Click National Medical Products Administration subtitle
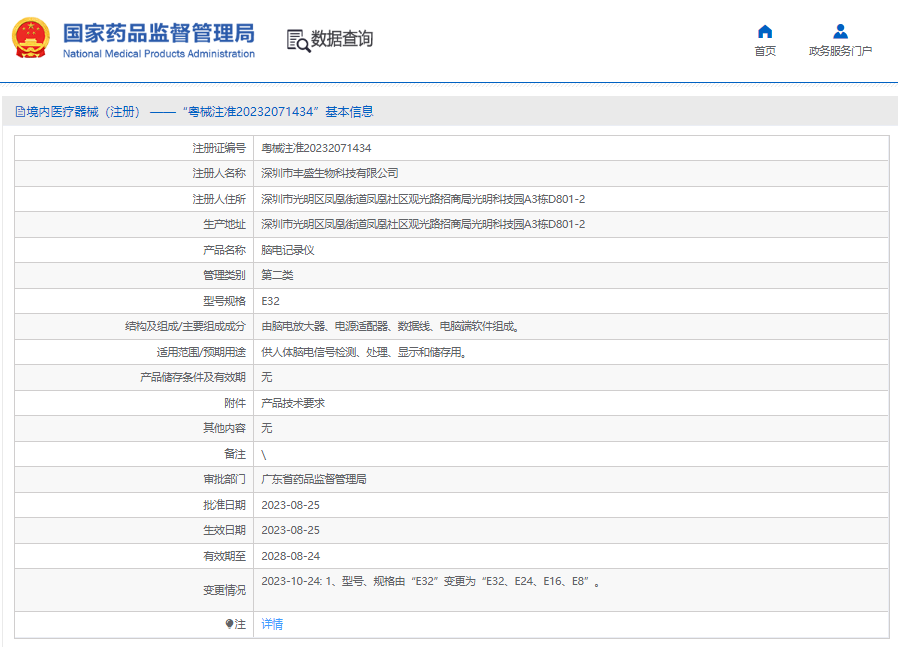898x647 pixels. (159, 53)
